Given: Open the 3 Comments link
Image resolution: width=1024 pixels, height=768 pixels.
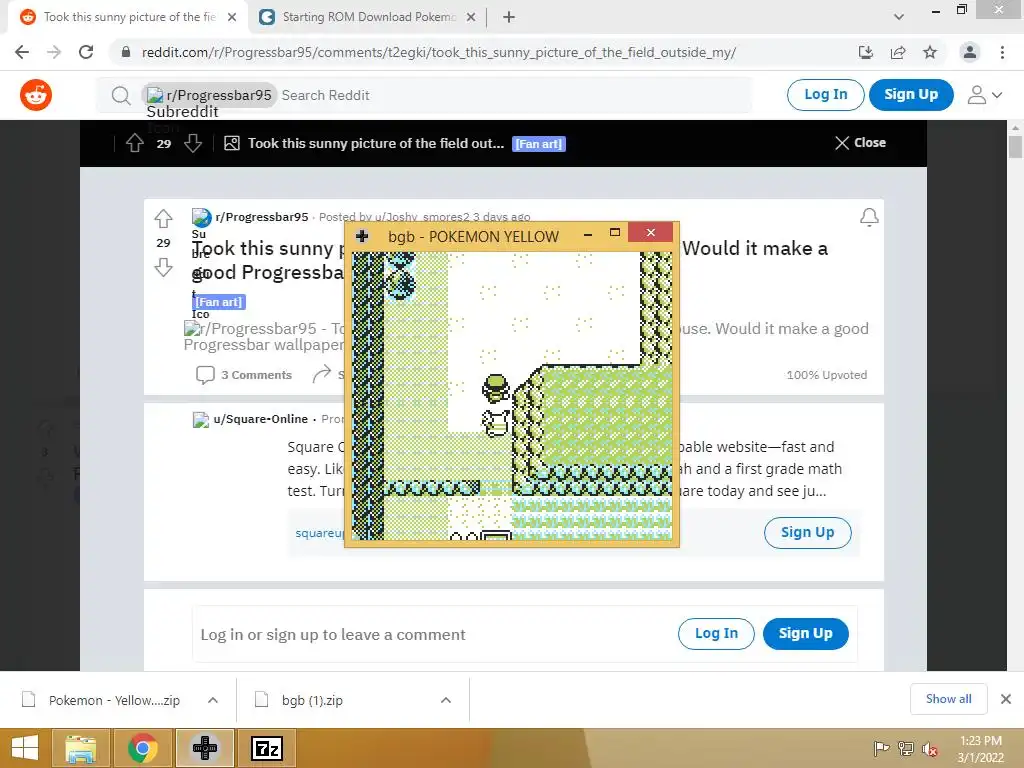Looking at the screenshot, I should [x=244, y=375].
